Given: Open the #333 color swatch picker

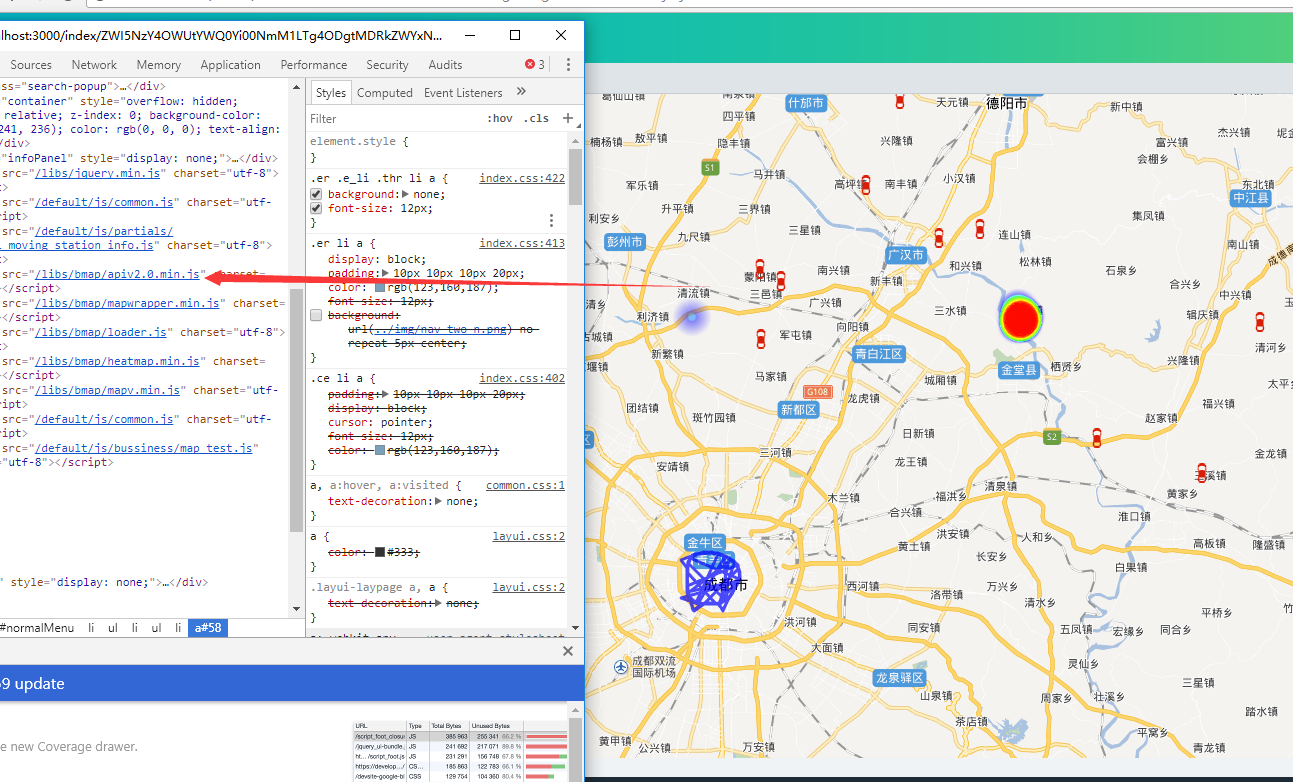Looking at the screenshot, I should [x=380, y=552].
